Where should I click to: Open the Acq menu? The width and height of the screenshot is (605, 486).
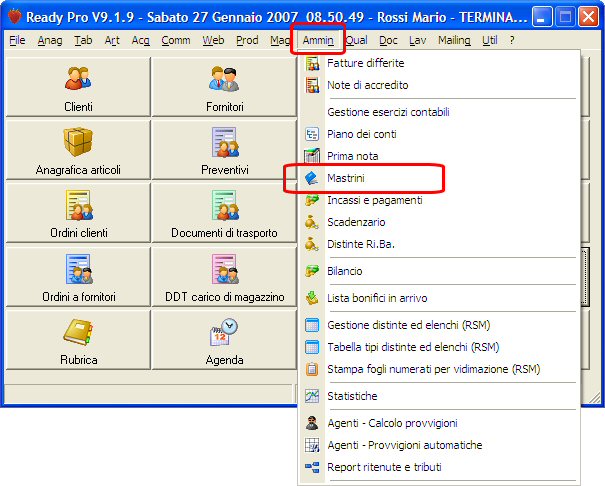pos(140,40)
